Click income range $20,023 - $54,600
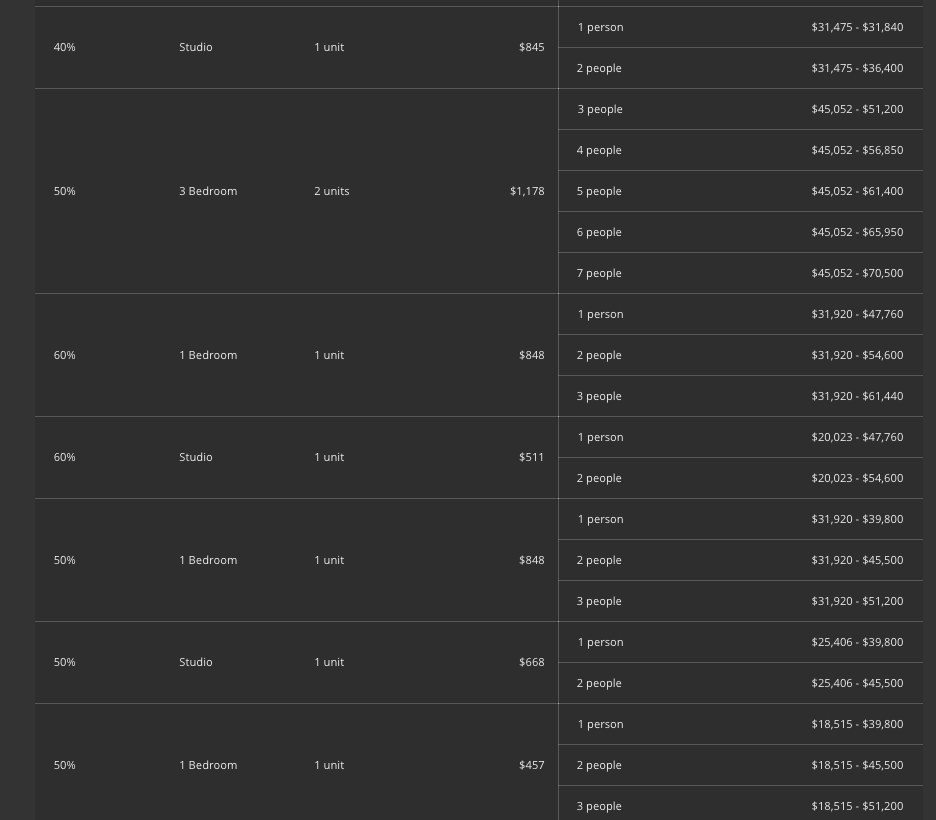Image resolution: width=936 pixels, height=820 pixels. coord(857,478)
